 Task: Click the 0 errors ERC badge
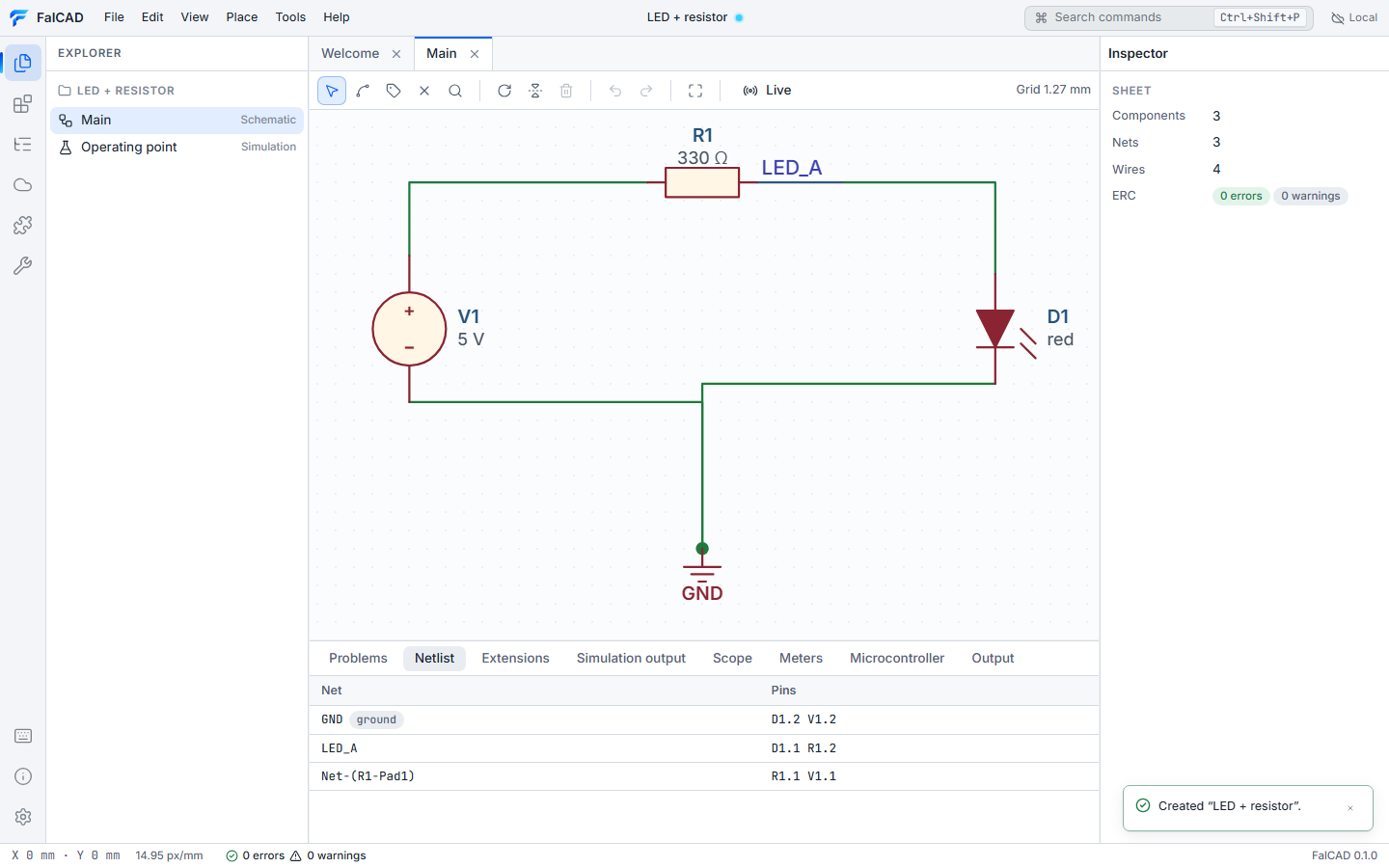(1241, 196)
